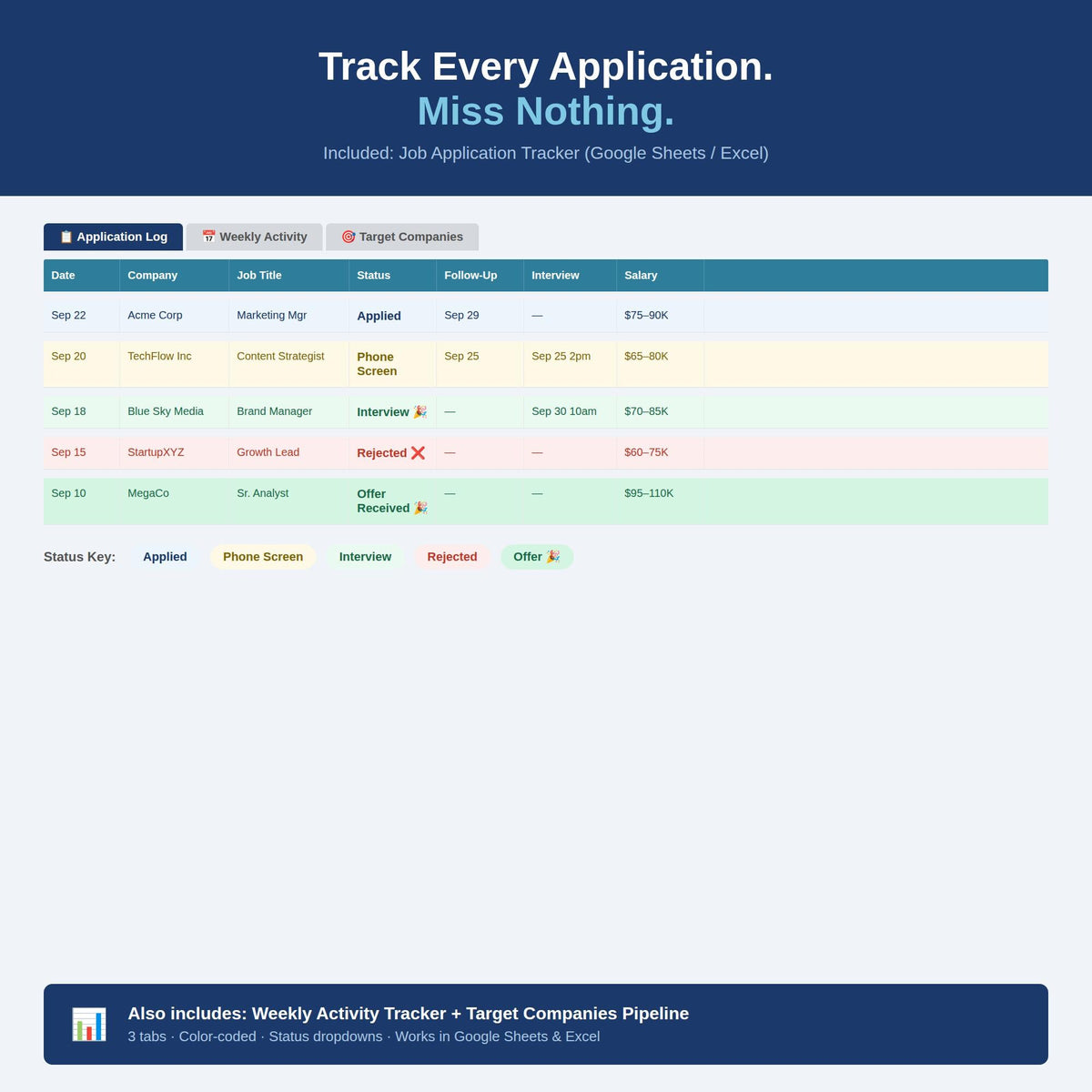Screen dimensions: 1092x1092
Task: Click the Status Key label
Action: click(79, 557)
